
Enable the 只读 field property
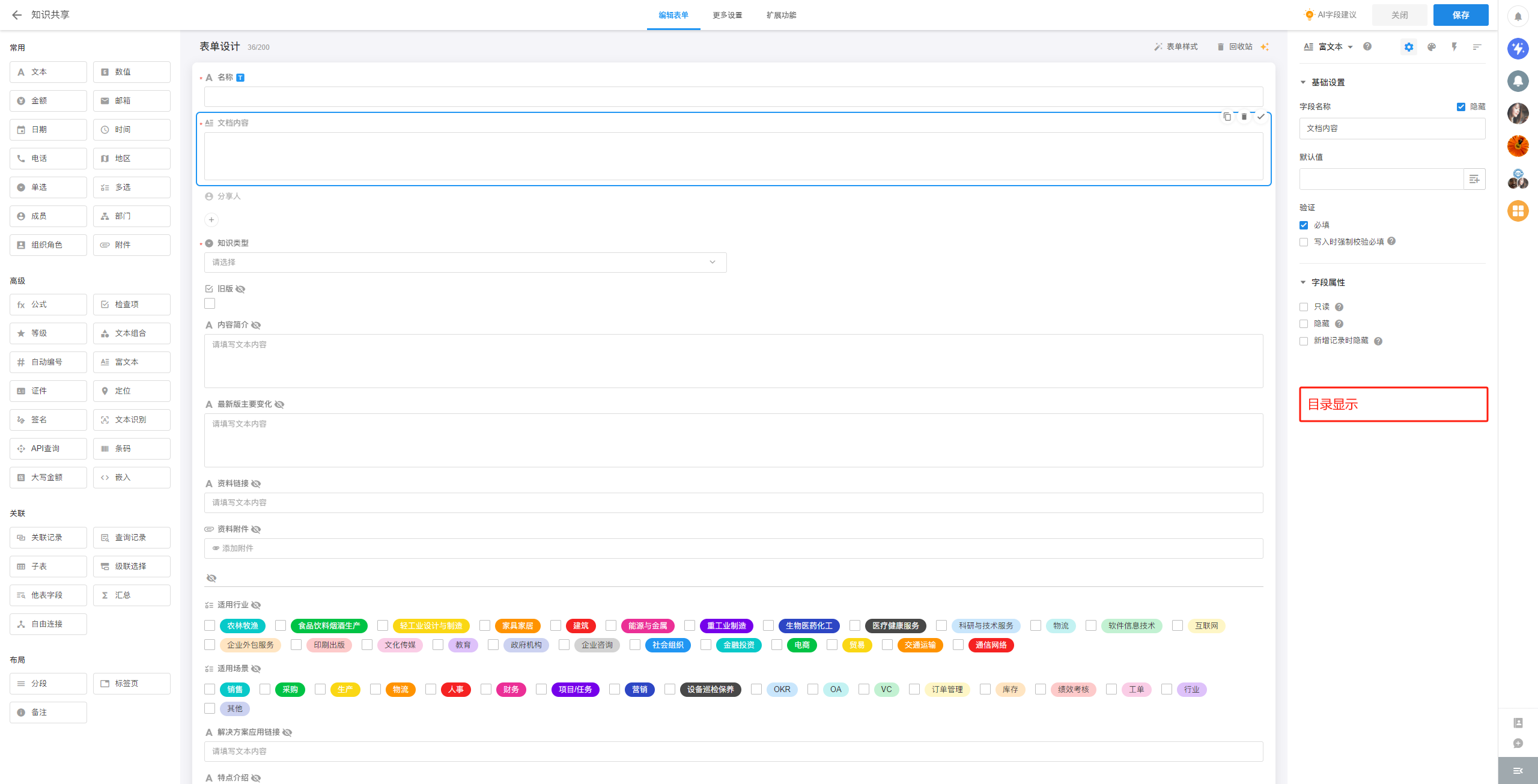coord(1304,307)
